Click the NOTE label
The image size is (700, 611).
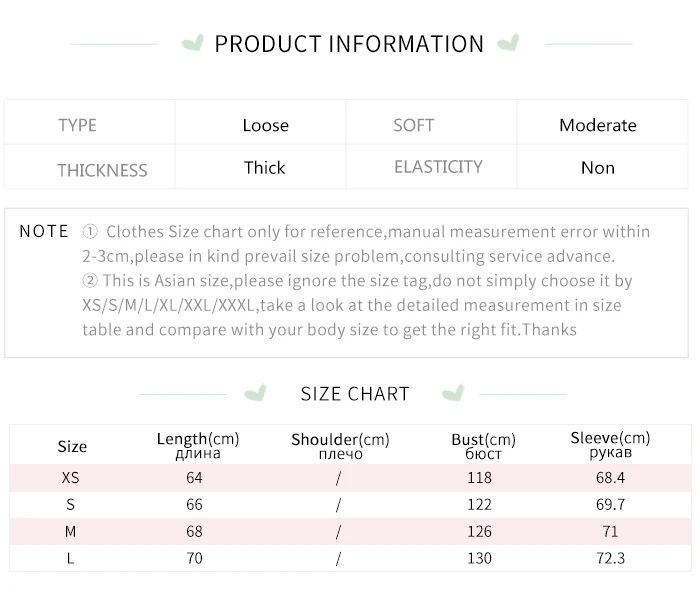[44, 231]
